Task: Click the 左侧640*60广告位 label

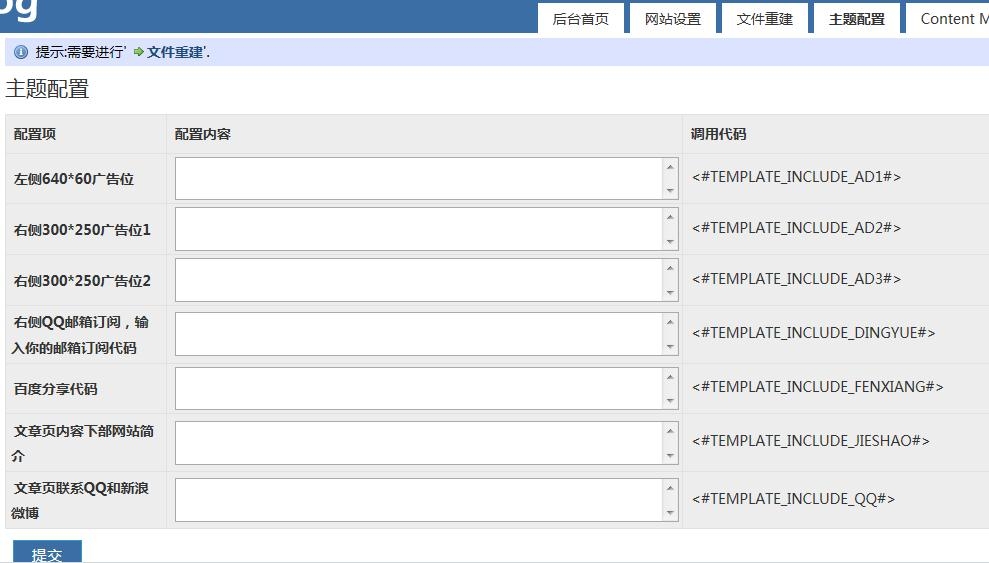Action: pos(74,179)
